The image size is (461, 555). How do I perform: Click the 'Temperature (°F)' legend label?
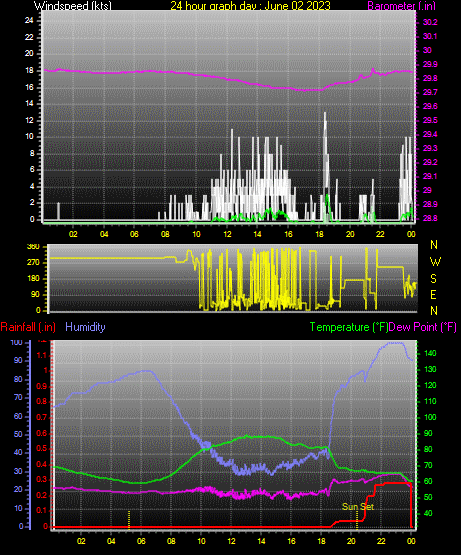point(349,327)
